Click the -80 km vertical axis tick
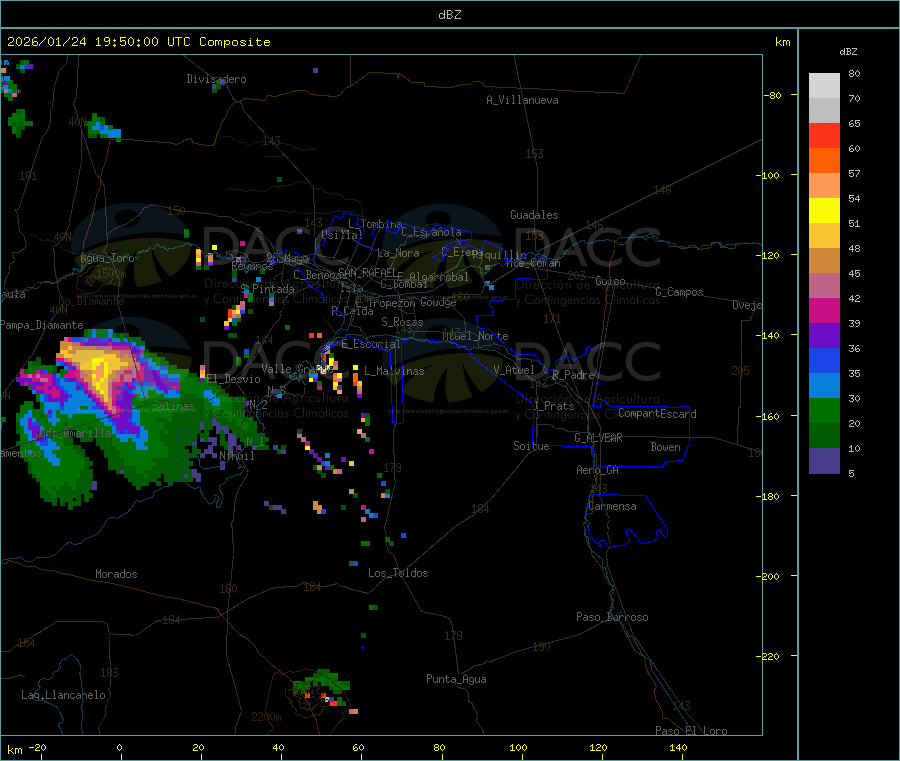 pyautogui.click(x=773, y=95)
